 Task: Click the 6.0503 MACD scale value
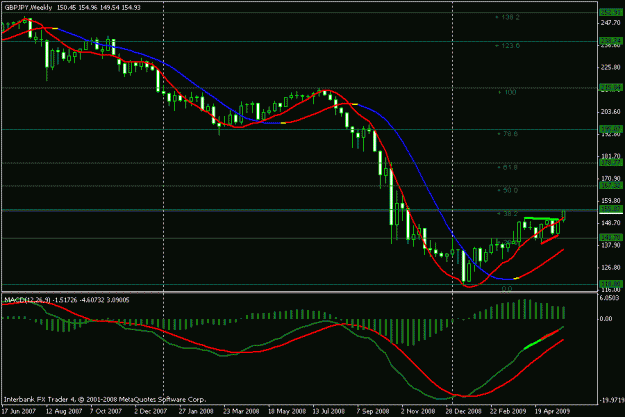(610, 298)
